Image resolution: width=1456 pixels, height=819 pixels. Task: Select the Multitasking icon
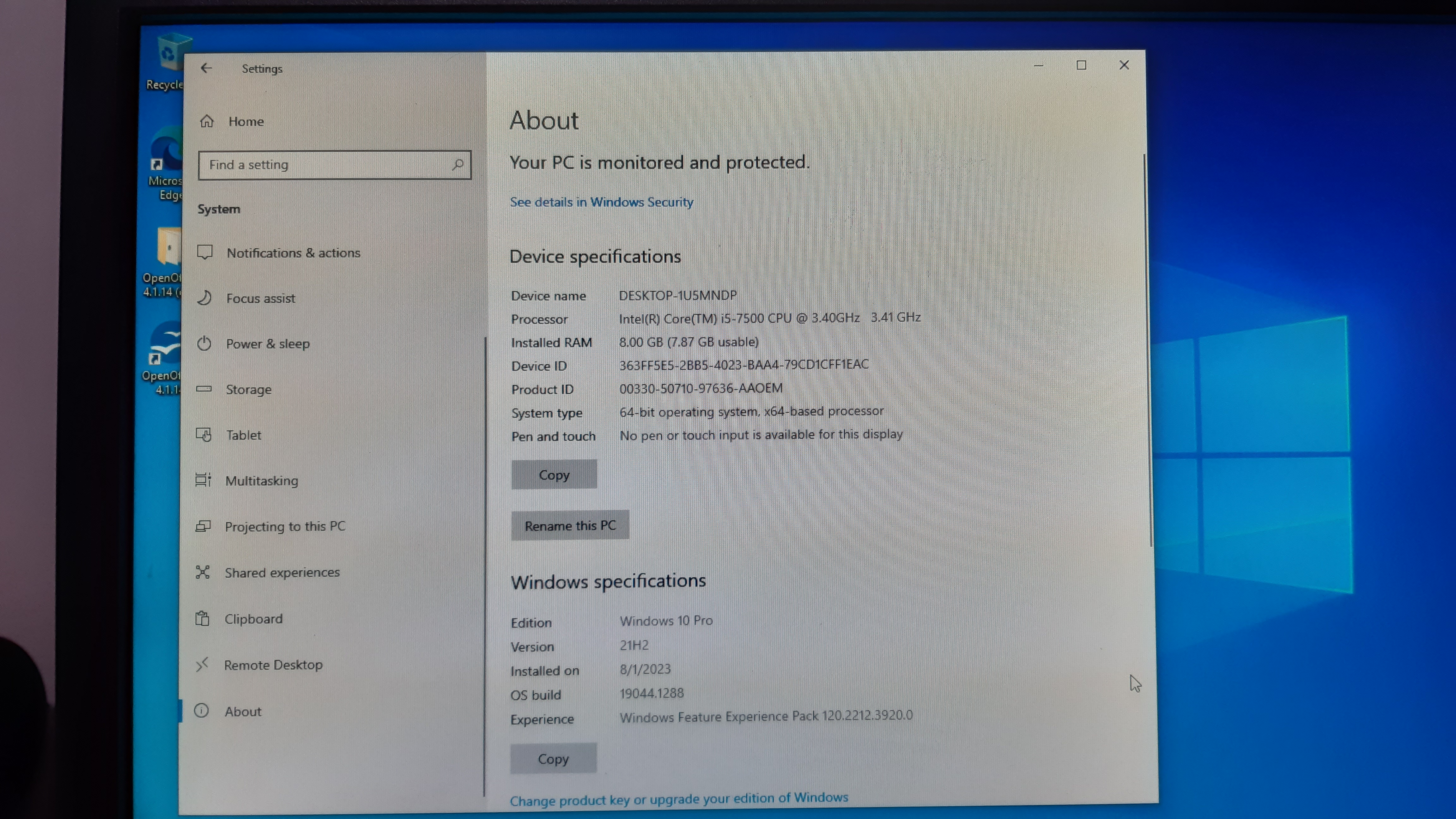(203, 480)
